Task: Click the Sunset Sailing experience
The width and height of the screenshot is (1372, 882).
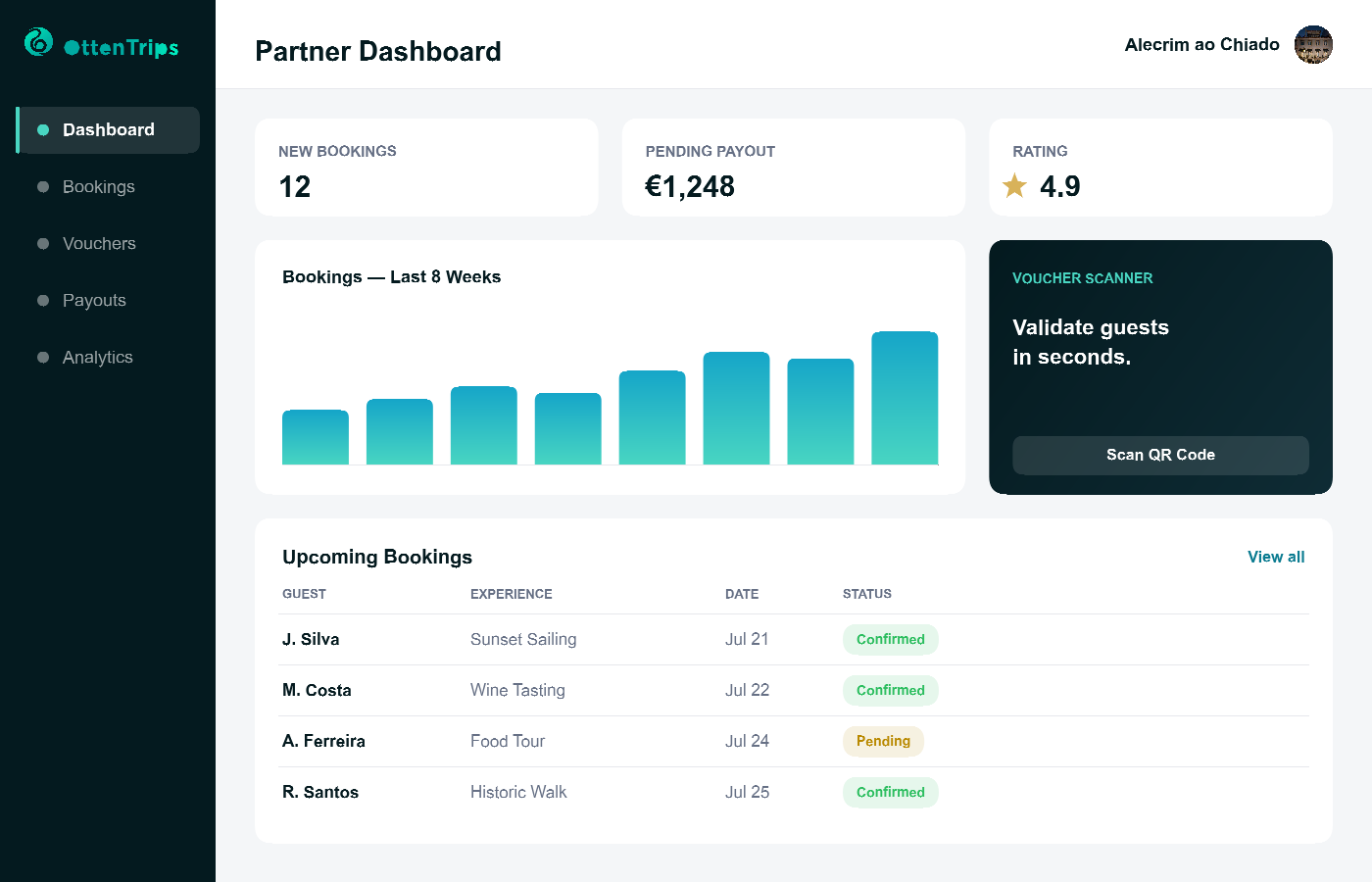Action: click(523, 640)
